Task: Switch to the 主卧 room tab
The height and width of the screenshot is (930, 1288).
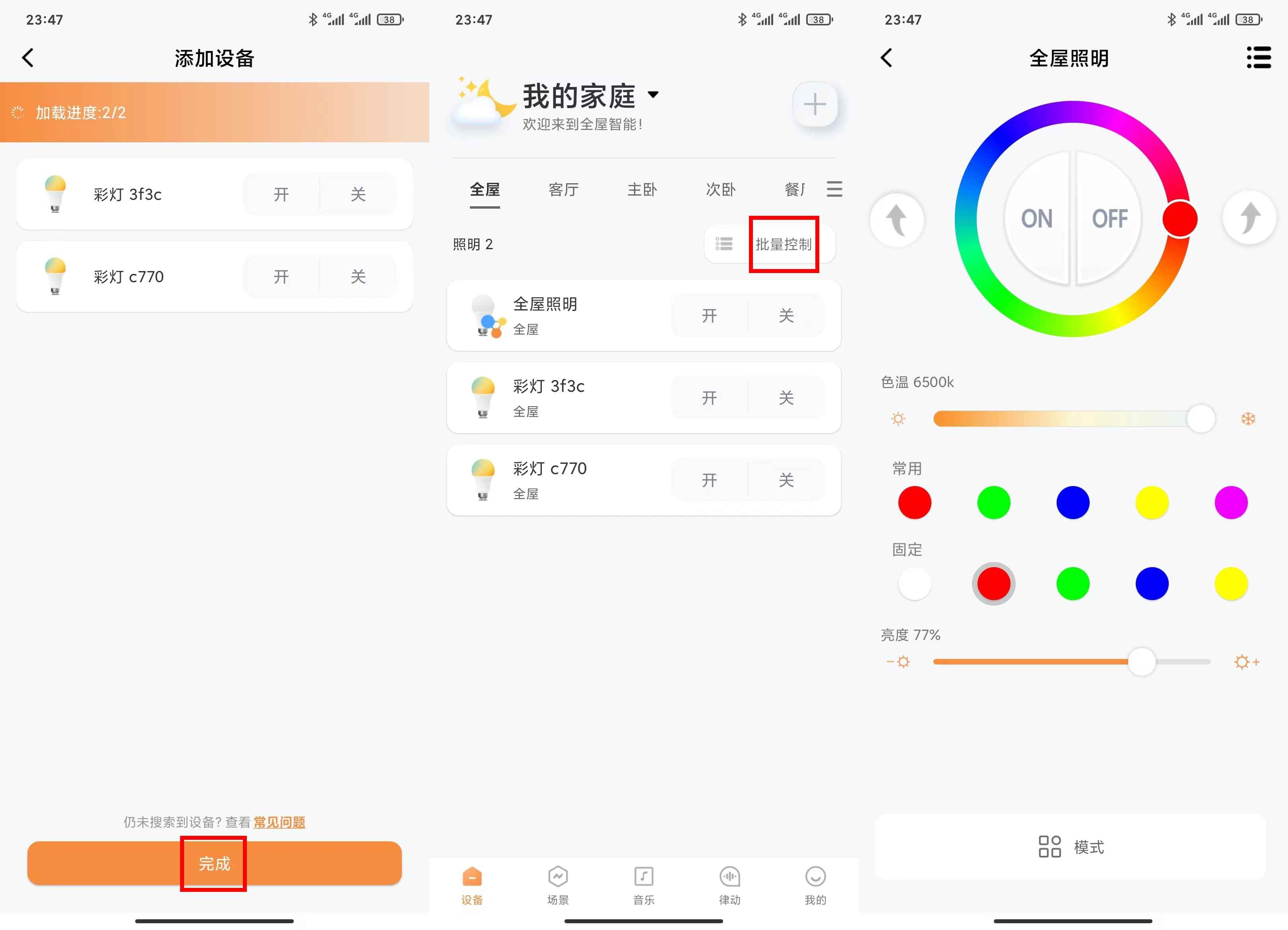Action: 642,190
